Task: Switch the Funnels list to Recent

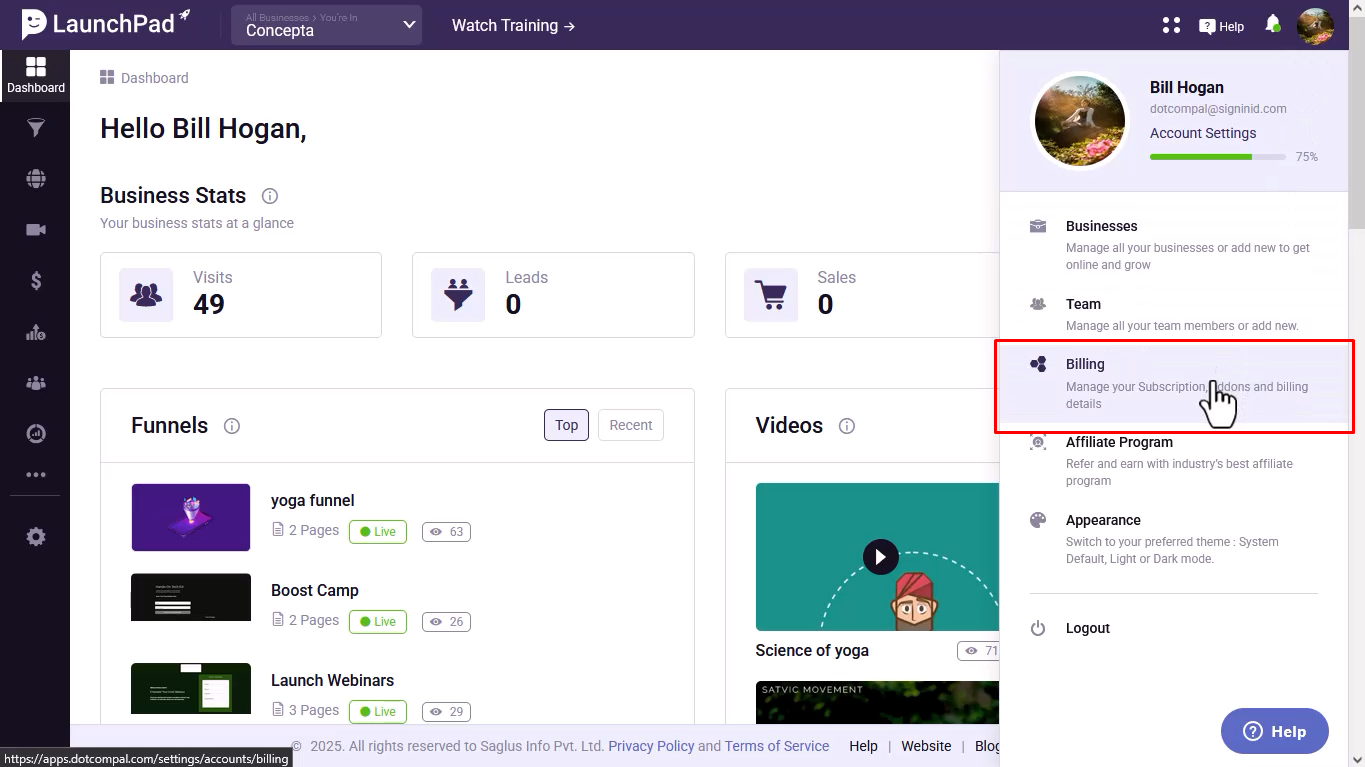Action: (631, 425)
